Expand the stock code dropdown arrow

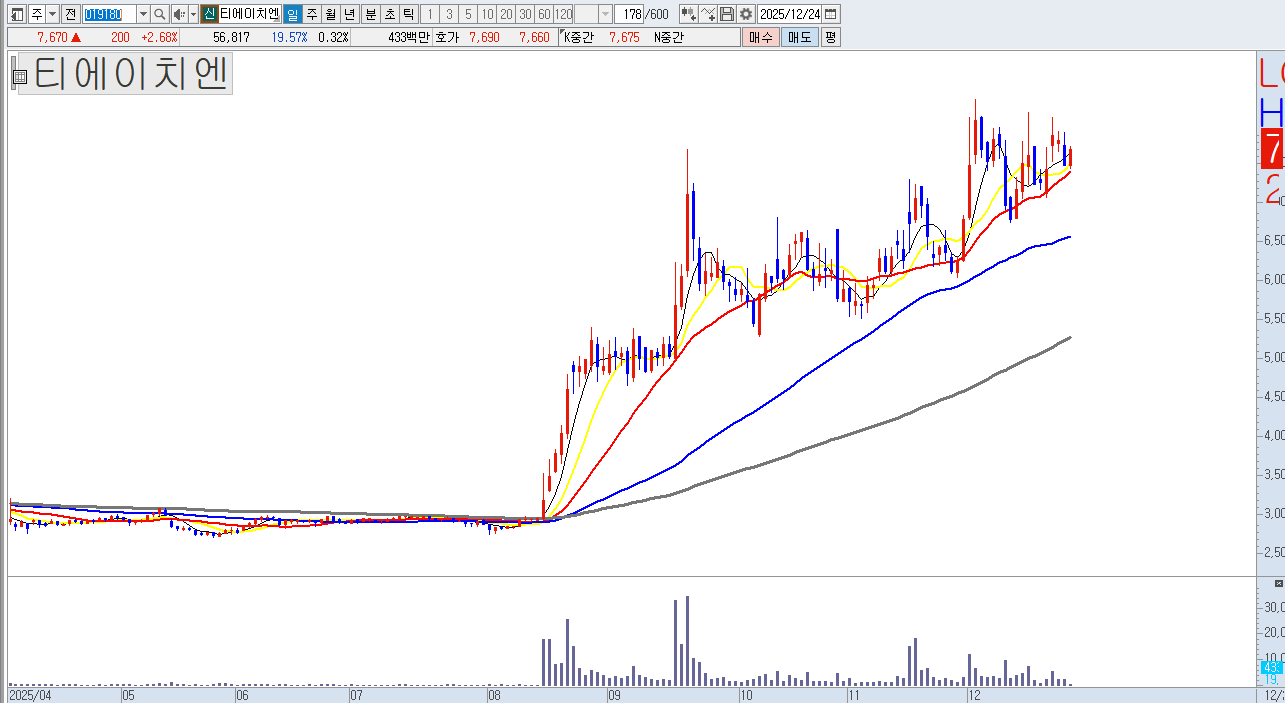pos(142,14)
